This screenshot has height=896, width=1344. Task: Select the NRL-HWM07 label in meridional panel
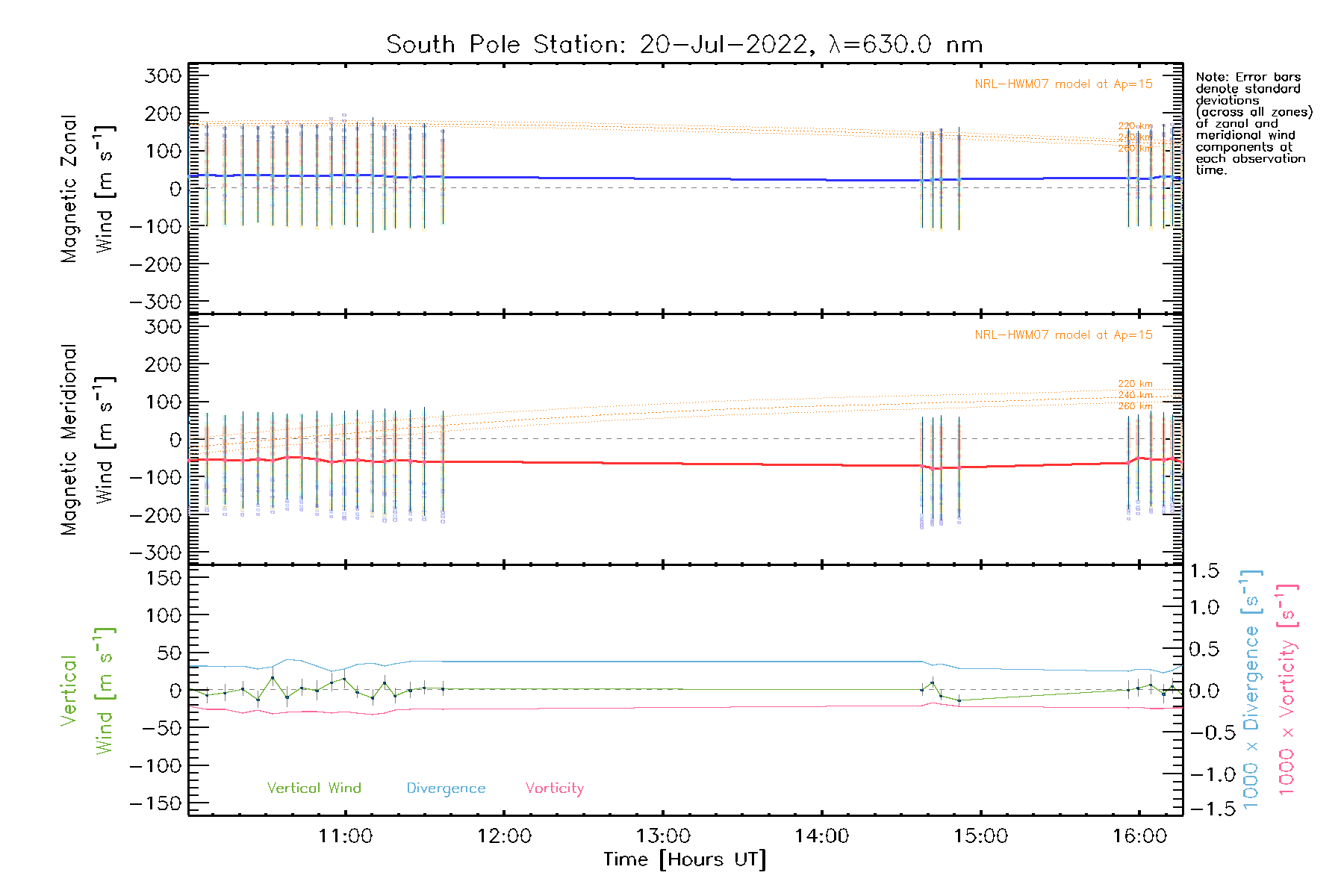point(1063,335)
